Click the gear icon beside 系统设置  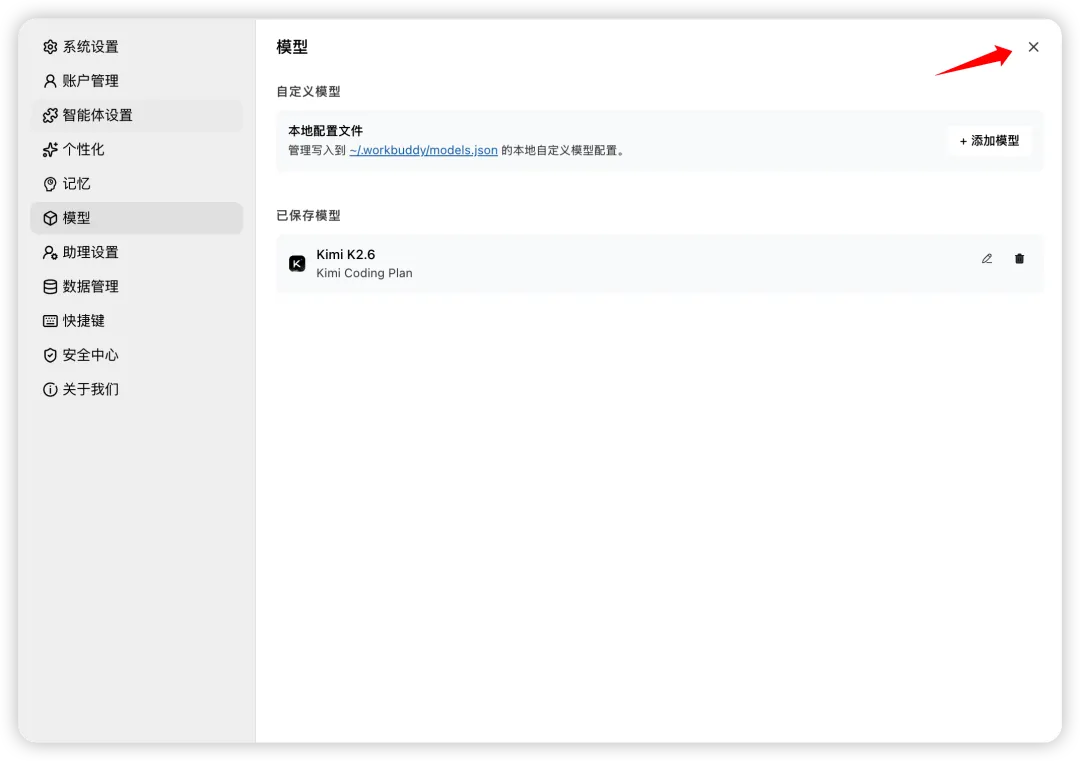click(x=50, y=47)
